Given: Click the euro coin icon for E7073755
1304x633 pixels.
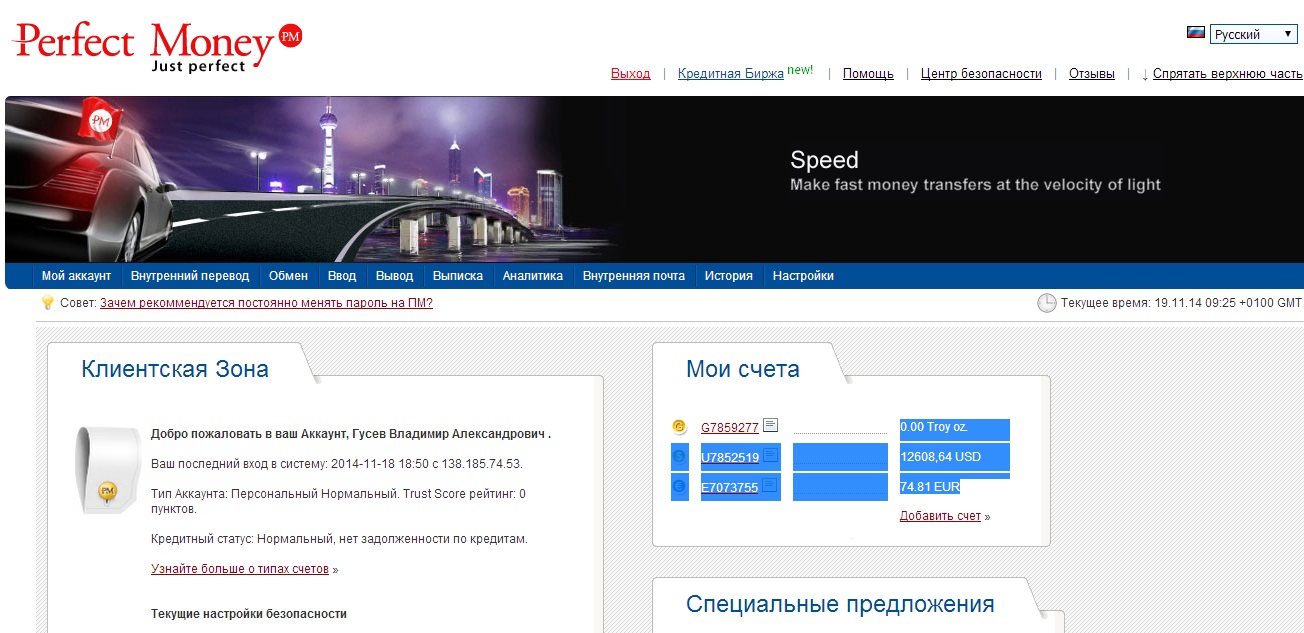Looking at the screenshot, I should click(x=679, y=487).
